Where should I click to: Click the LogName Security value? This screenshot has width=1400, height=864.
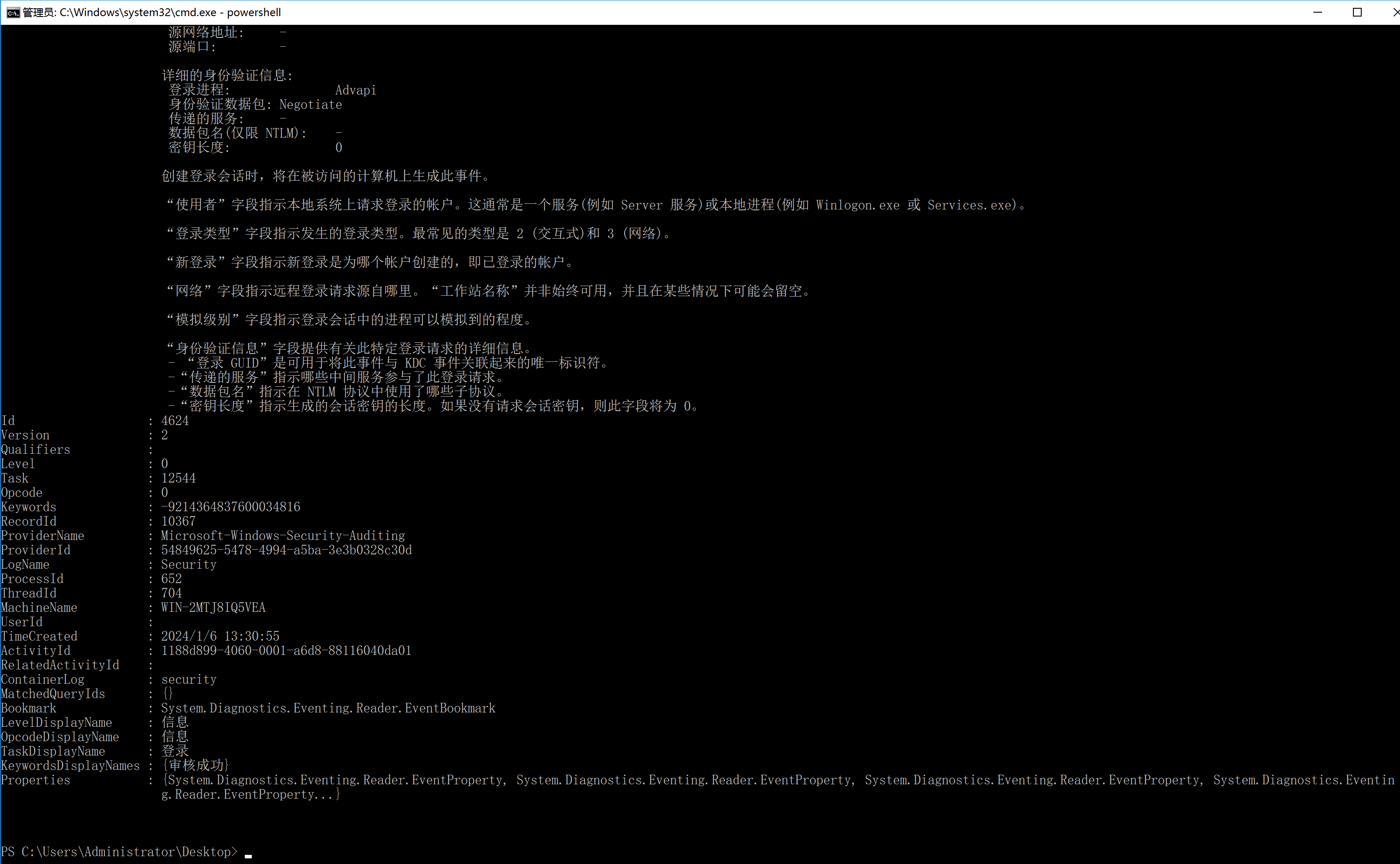click(x=189, y=564)
